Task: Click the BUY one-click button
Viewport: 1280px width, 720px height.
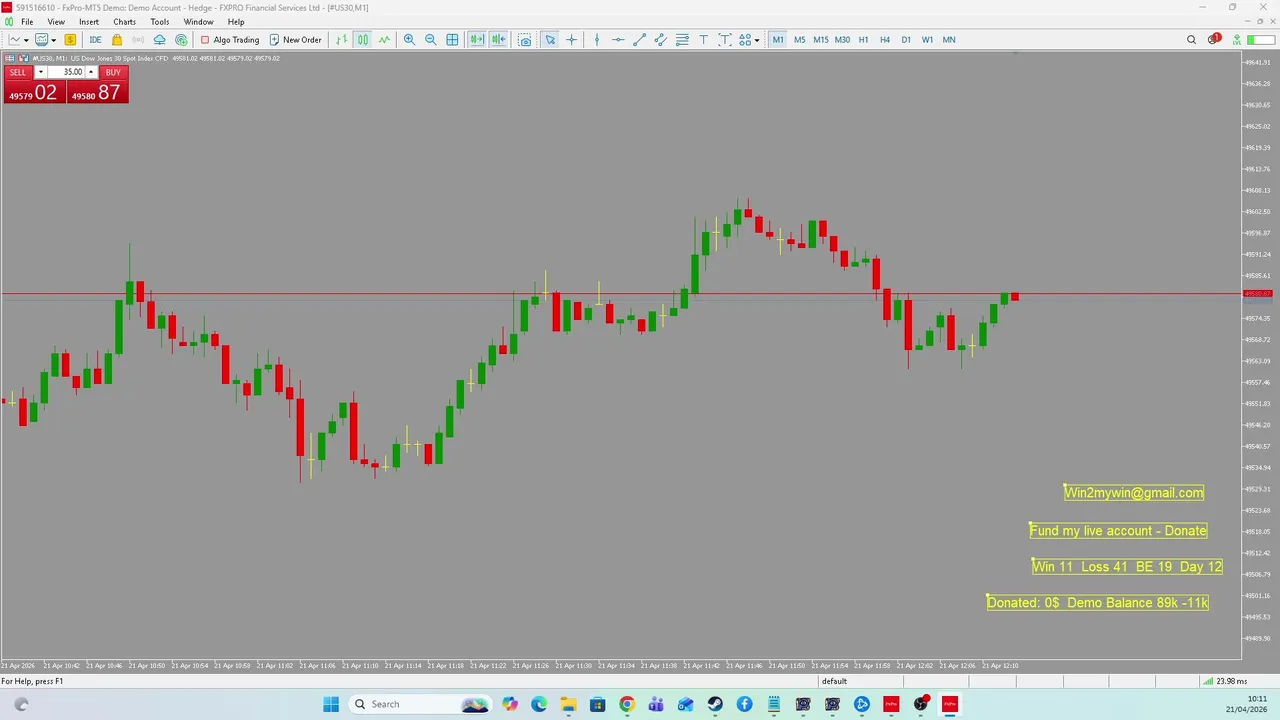Action: click(x=113, y=72)
